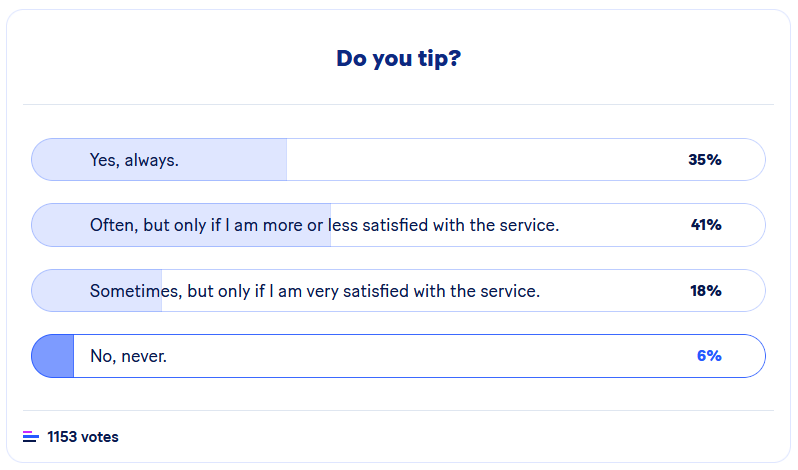Click the "1153 votes" count text
The height and width of the screenshot is (470, 798).
[83, 437]
